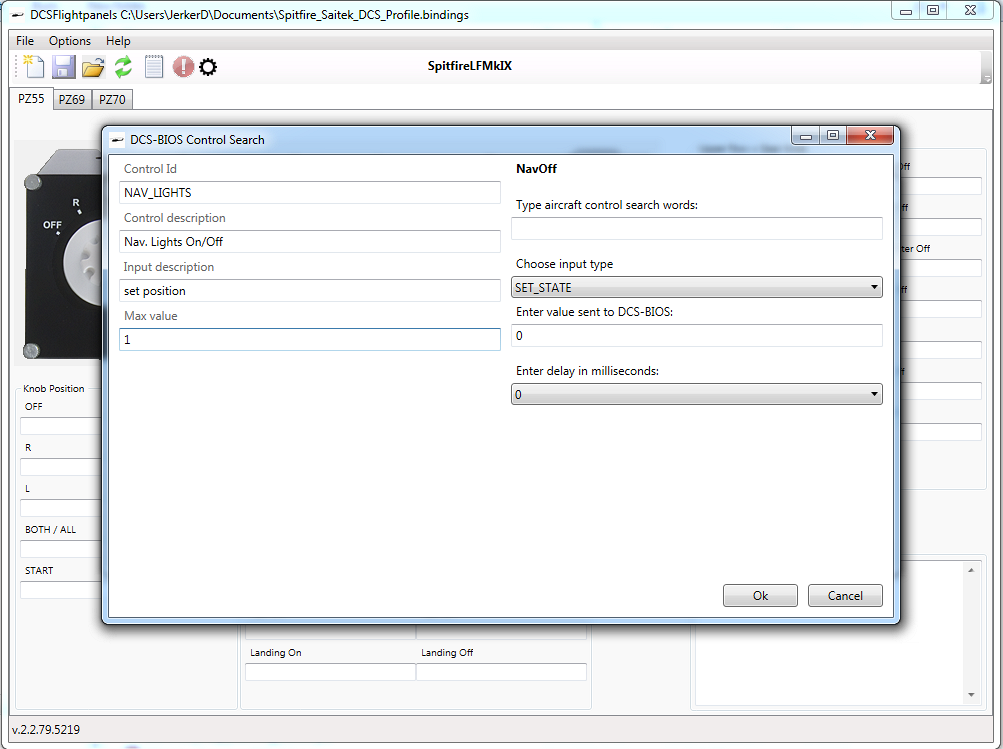Save the profile using the floppy disk icon

coord(63,67)
